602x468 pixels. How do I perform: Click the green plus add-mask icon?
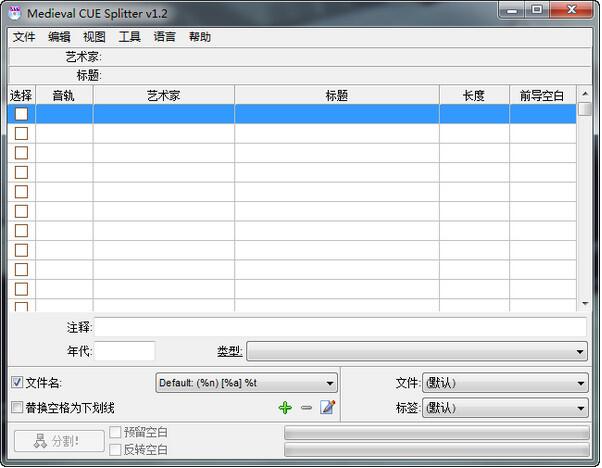[285, 407]
